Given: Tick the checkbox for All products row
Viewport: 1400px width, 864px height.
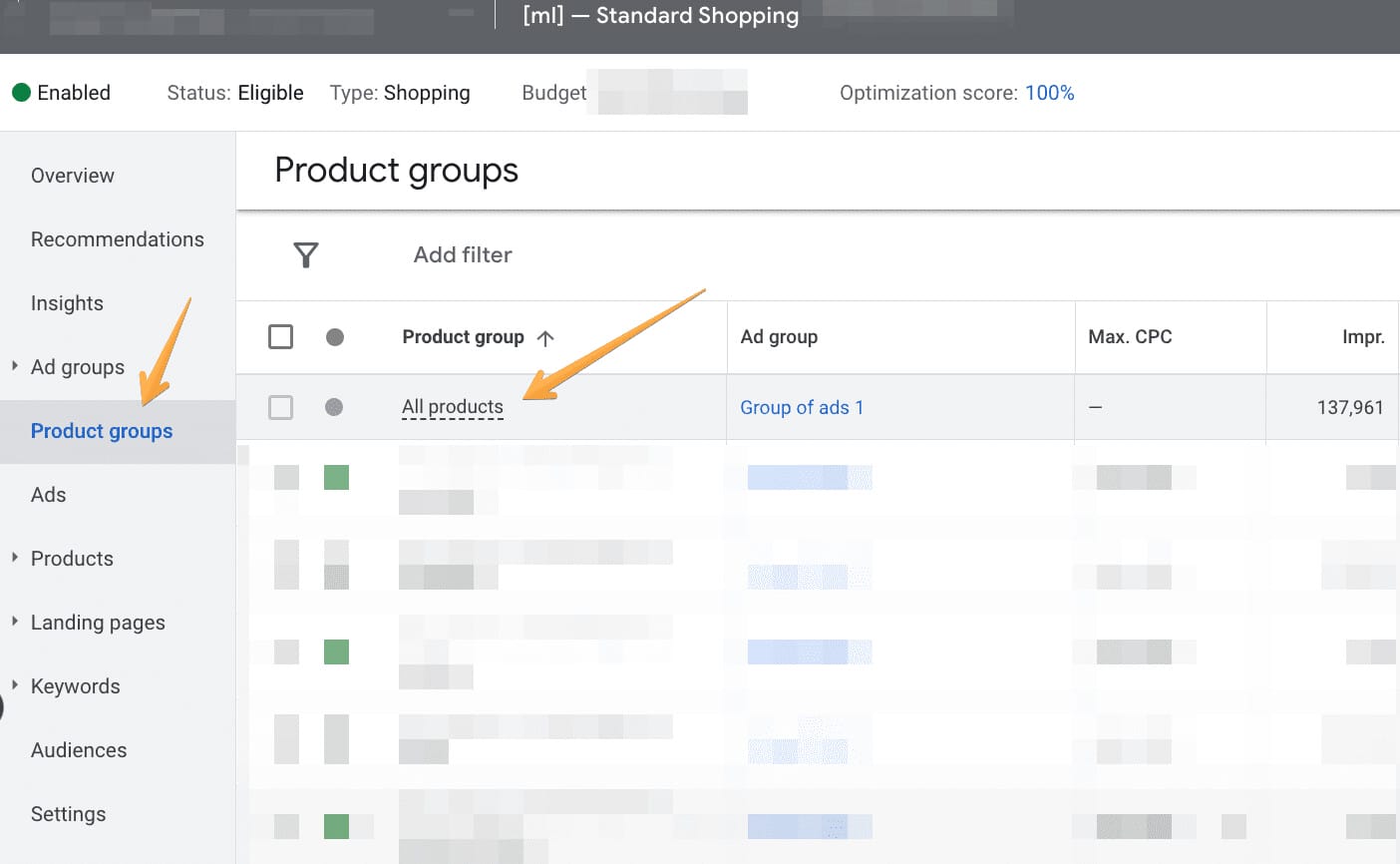Looking at the screenshot, I should pos(281,407).
